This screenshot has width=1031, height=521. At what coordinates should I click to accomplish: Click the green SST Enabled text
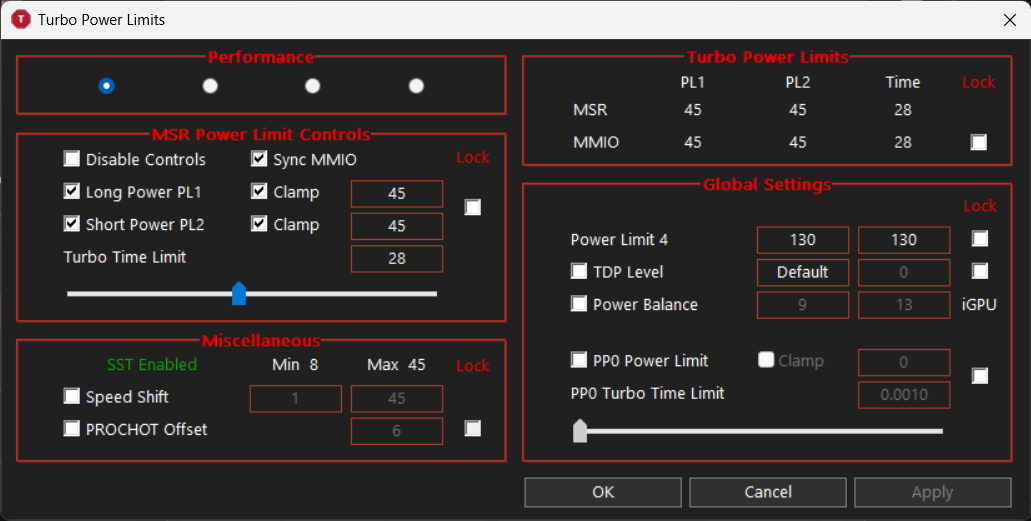(x=152, y=364)
